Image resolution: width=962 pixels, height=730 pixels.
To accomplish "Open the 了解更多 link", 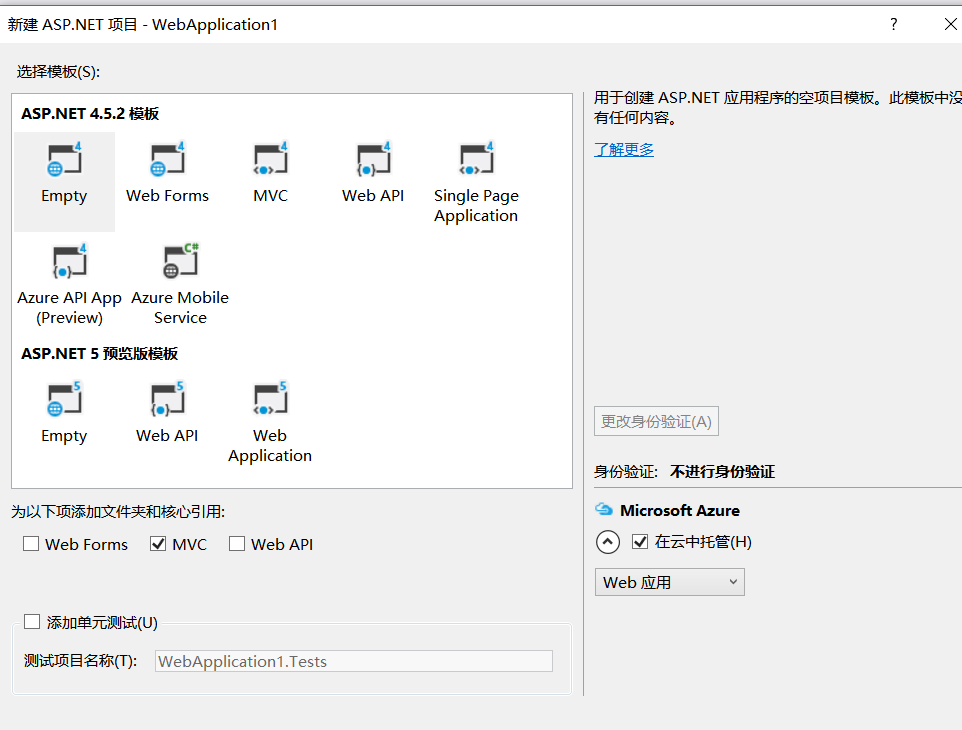I will 624,150.
